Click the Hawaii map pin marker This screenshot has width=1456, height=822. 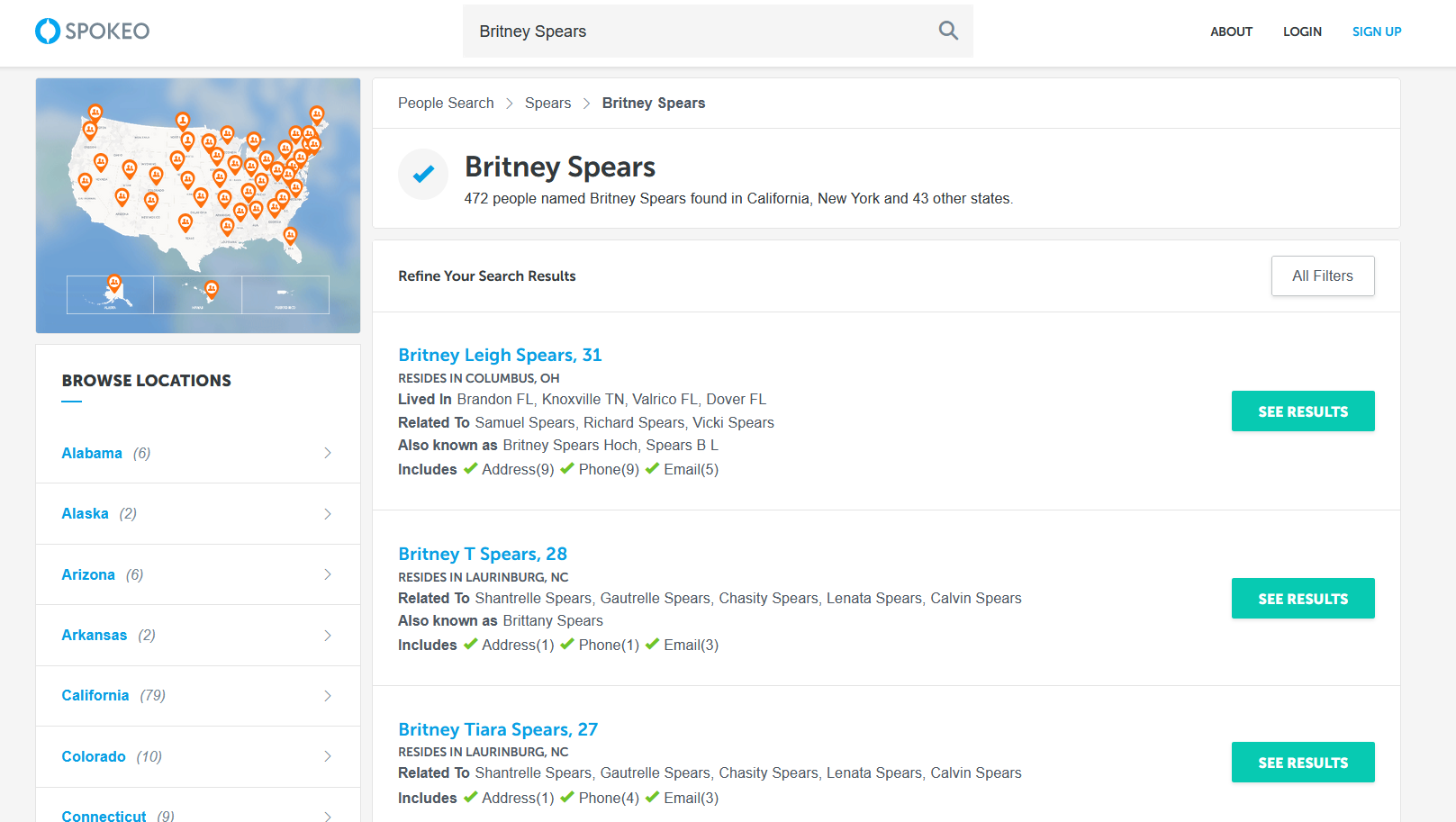212,289
